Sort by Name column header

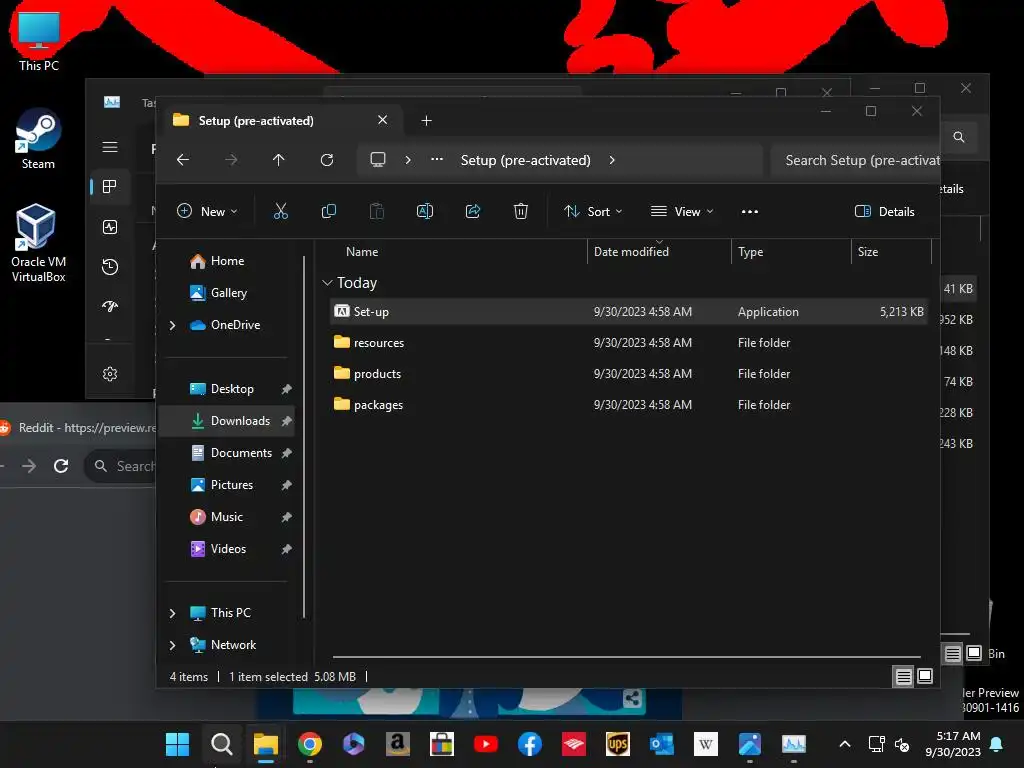[x=362, y=251]
